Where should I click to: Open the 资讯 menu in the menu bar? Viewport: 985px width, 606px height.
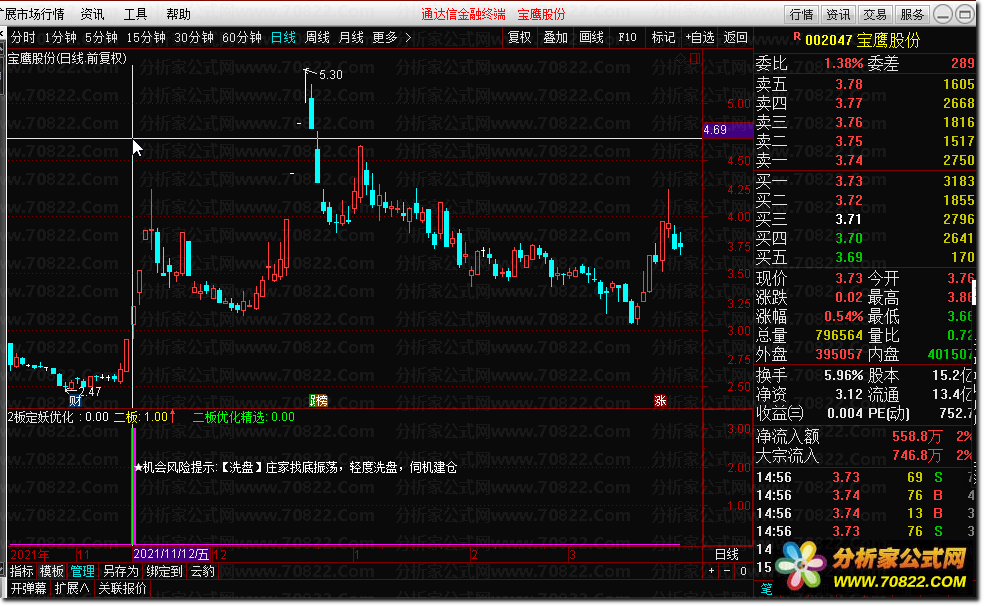click(x=92, y=14)
